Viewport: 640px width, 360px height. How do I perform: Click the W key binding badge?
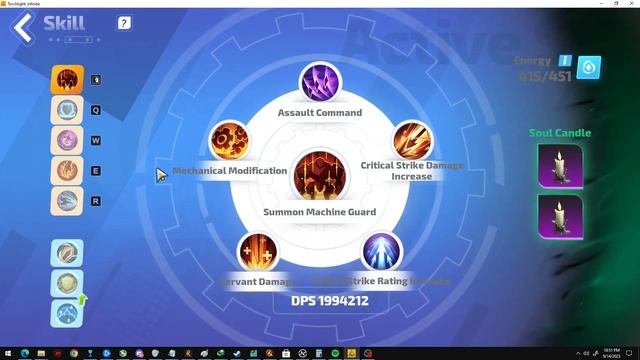pyautogui.click(x=96, y=140)
